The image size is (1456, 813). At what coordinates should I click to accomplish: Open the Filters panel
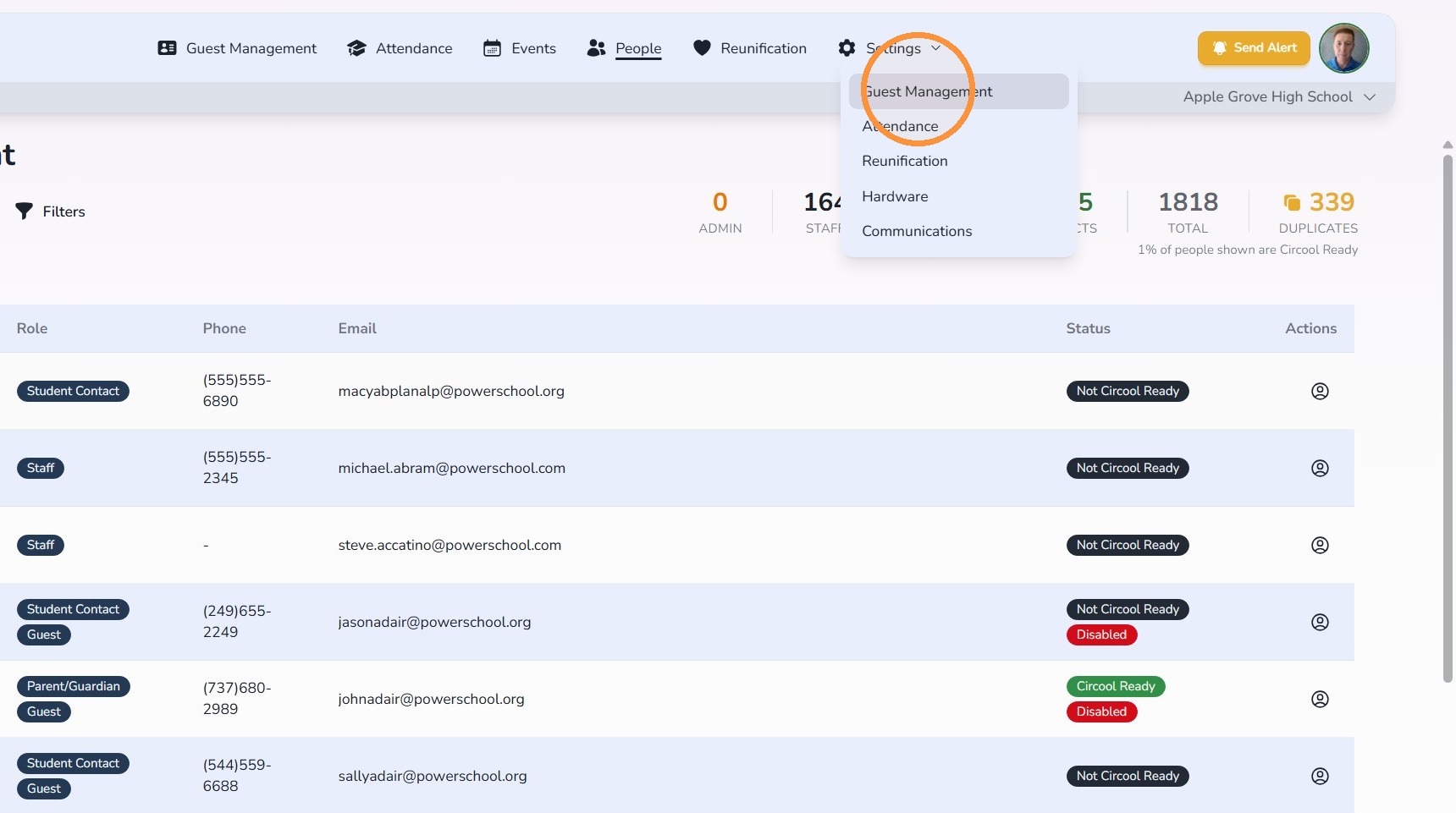(51, 211)
